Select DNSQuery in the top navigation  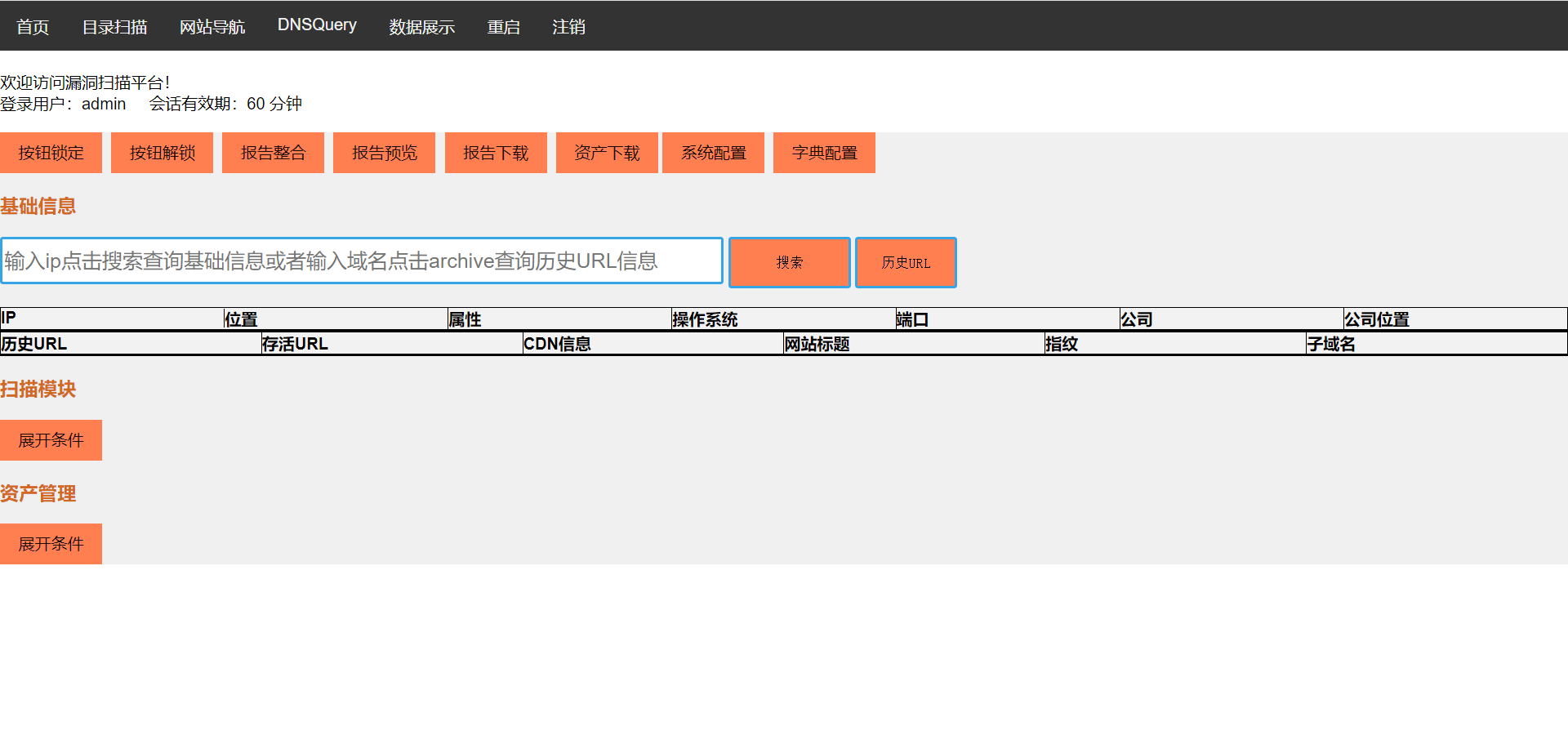[317, 25]
